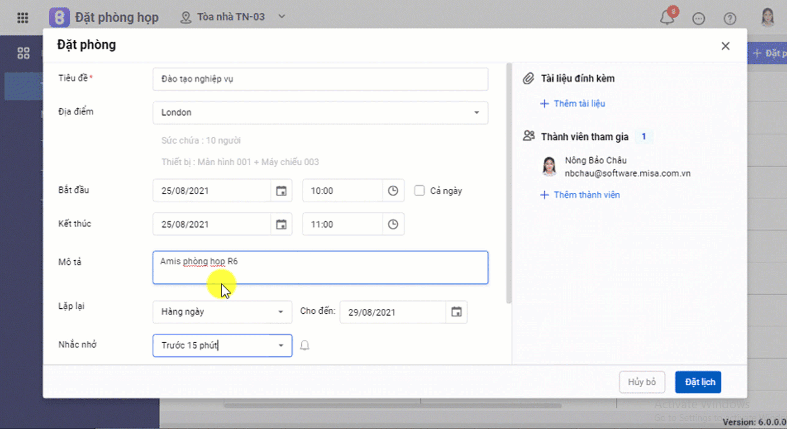Open the start date calendar picker
The height and width of the screenshot is (429, 787).
coord(281,191)
